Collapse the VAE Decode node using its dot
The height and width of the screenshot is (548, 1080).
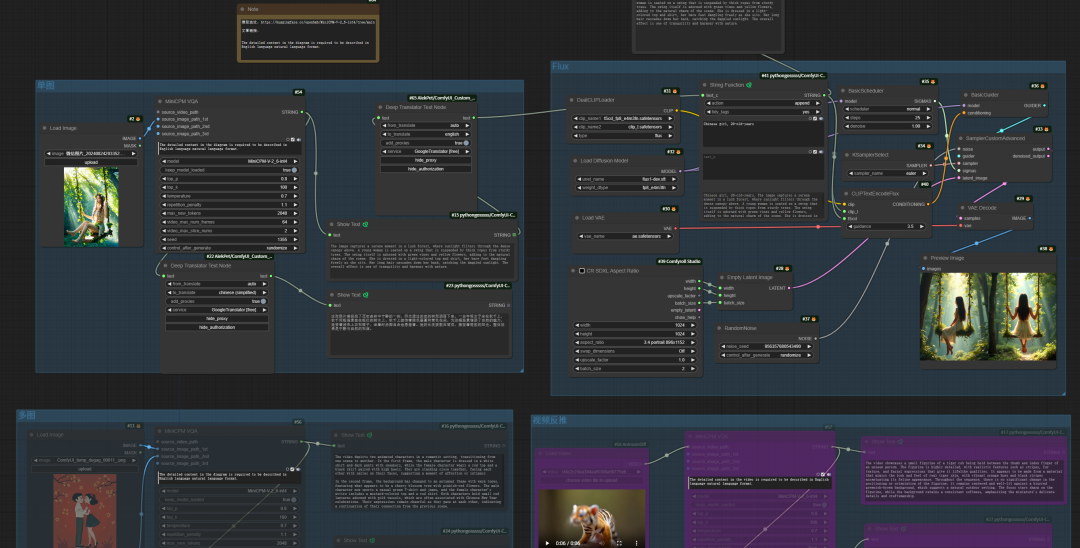tap(963, 207)
